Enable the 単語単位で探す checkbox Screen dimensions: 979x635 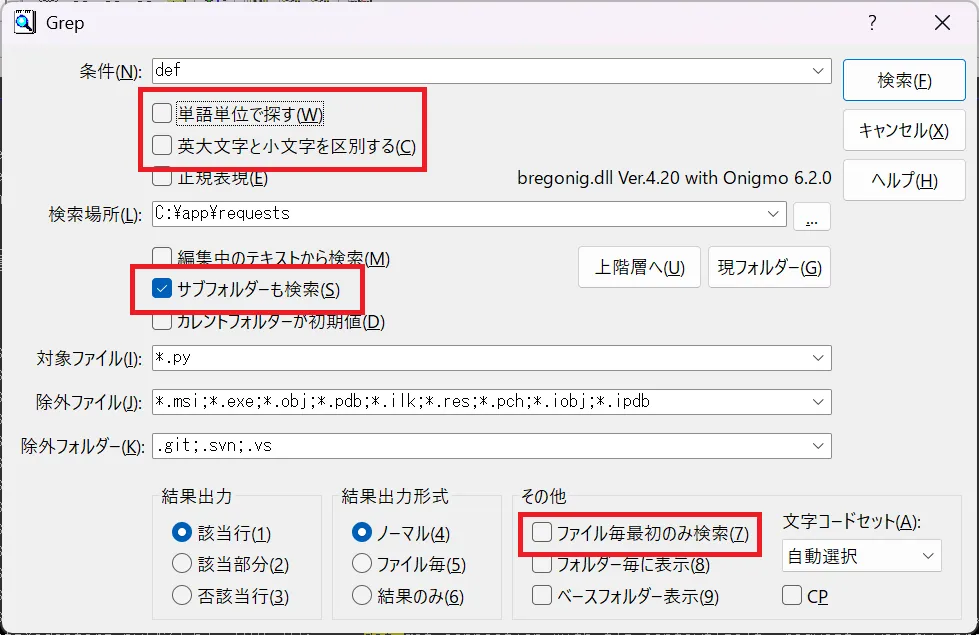coord(163,113)
